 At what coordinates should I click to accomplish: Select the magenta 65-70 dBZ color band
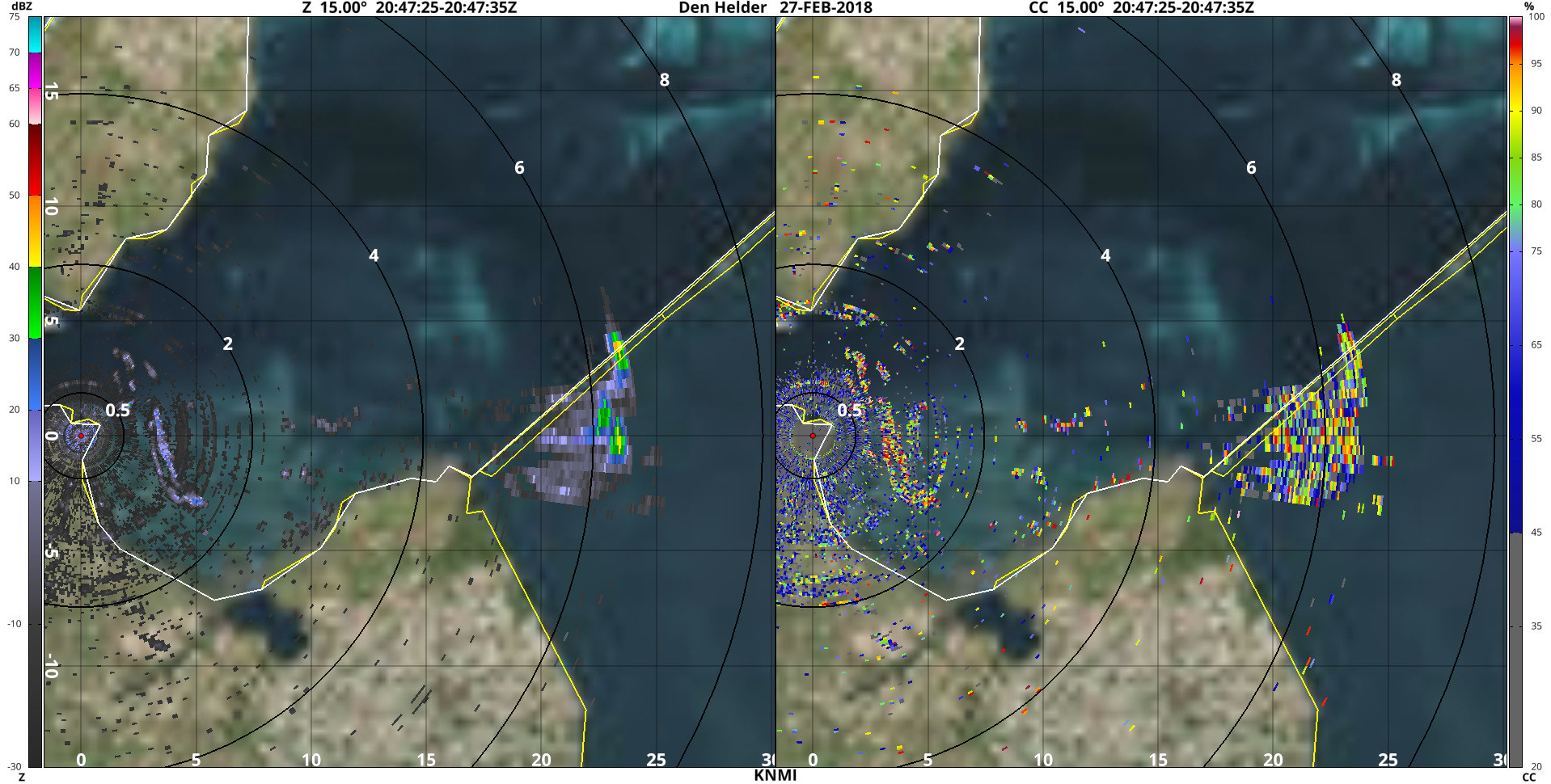(x=35, y=71)
